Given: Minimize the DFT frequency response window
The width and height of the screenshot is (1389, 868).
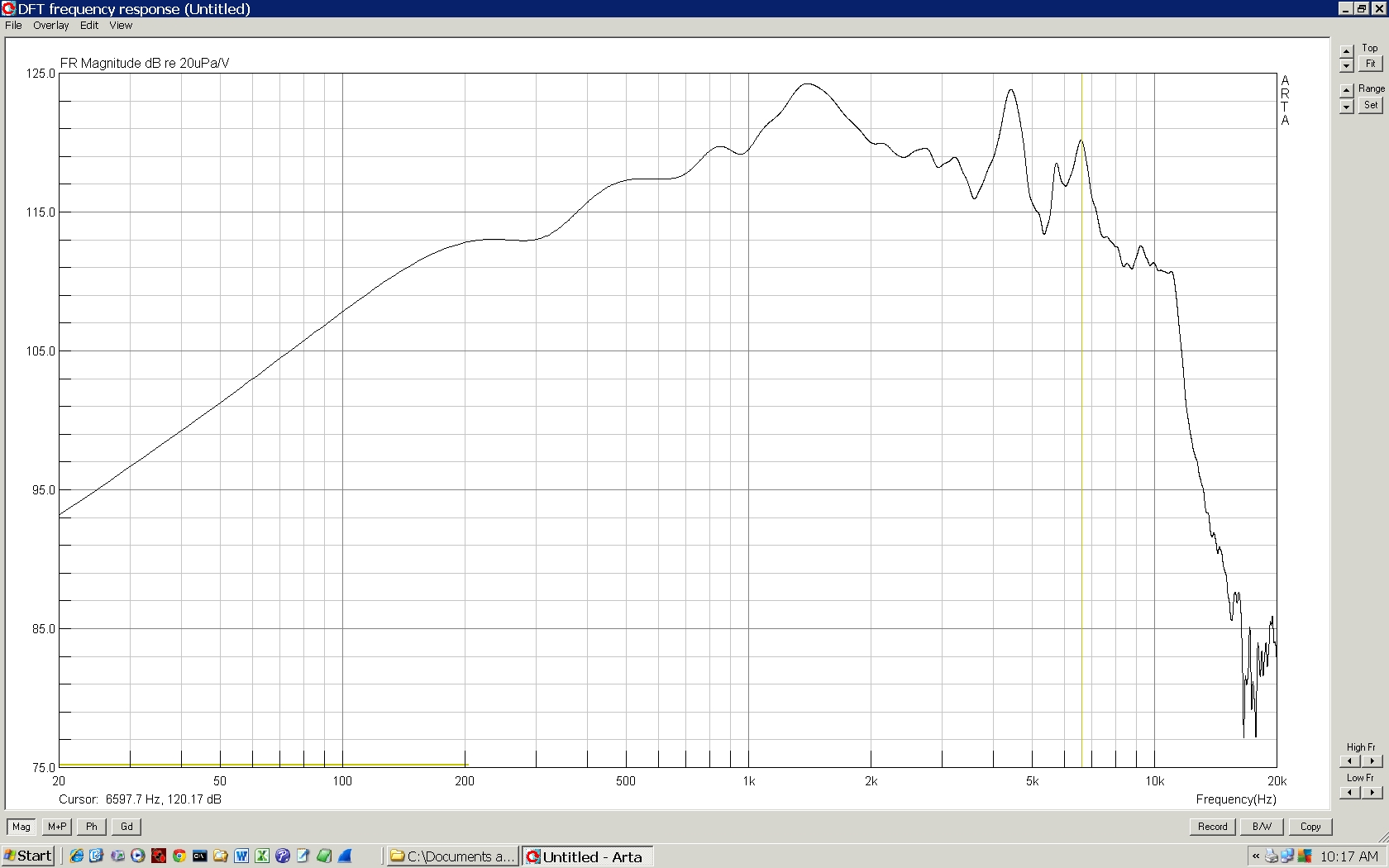Looking at the screenshot, I should (x=1346, y=9).
